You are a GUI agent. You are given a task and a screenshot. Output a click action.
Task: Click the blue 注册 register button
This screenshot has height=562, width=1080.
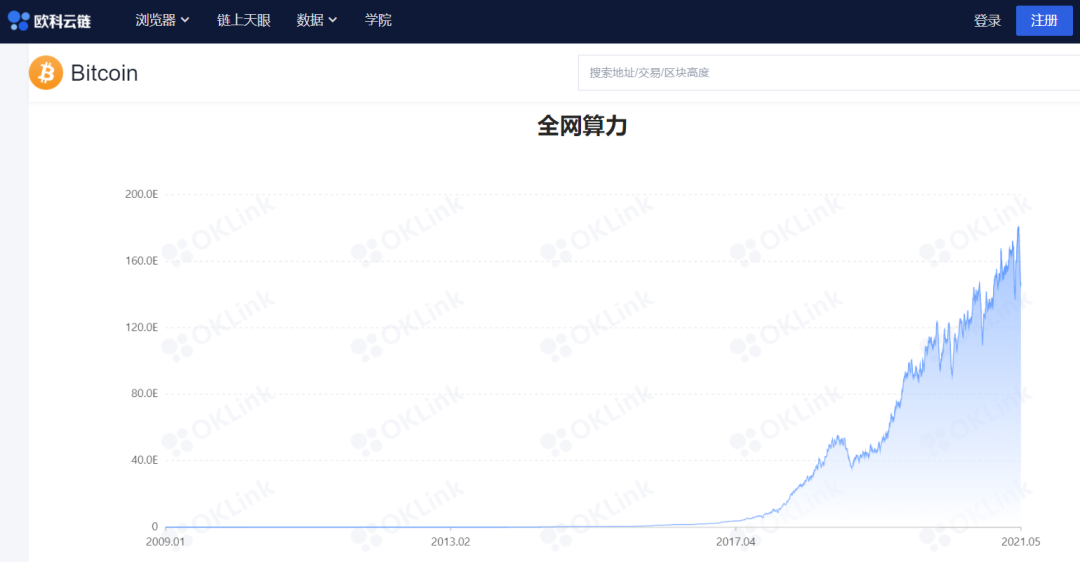click(1044, 21)
